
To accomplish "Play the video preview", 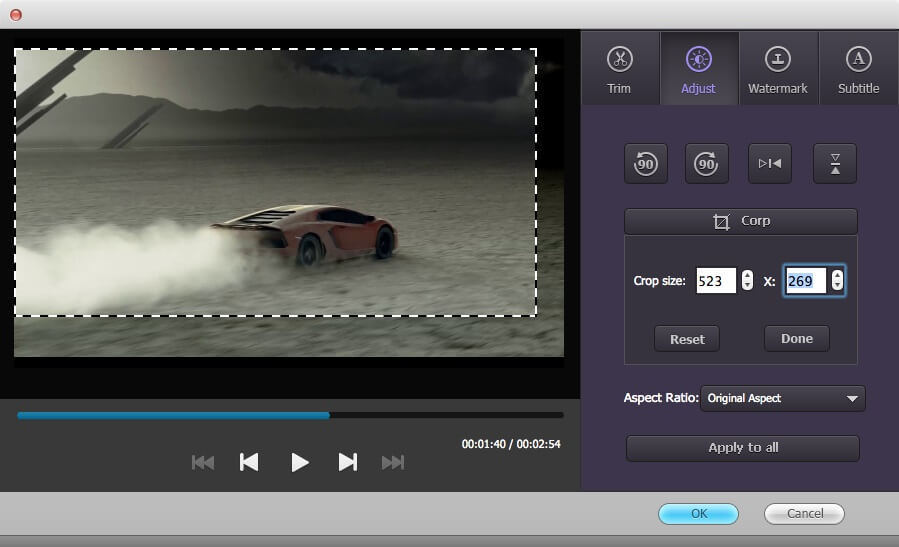I will point(299,462).
